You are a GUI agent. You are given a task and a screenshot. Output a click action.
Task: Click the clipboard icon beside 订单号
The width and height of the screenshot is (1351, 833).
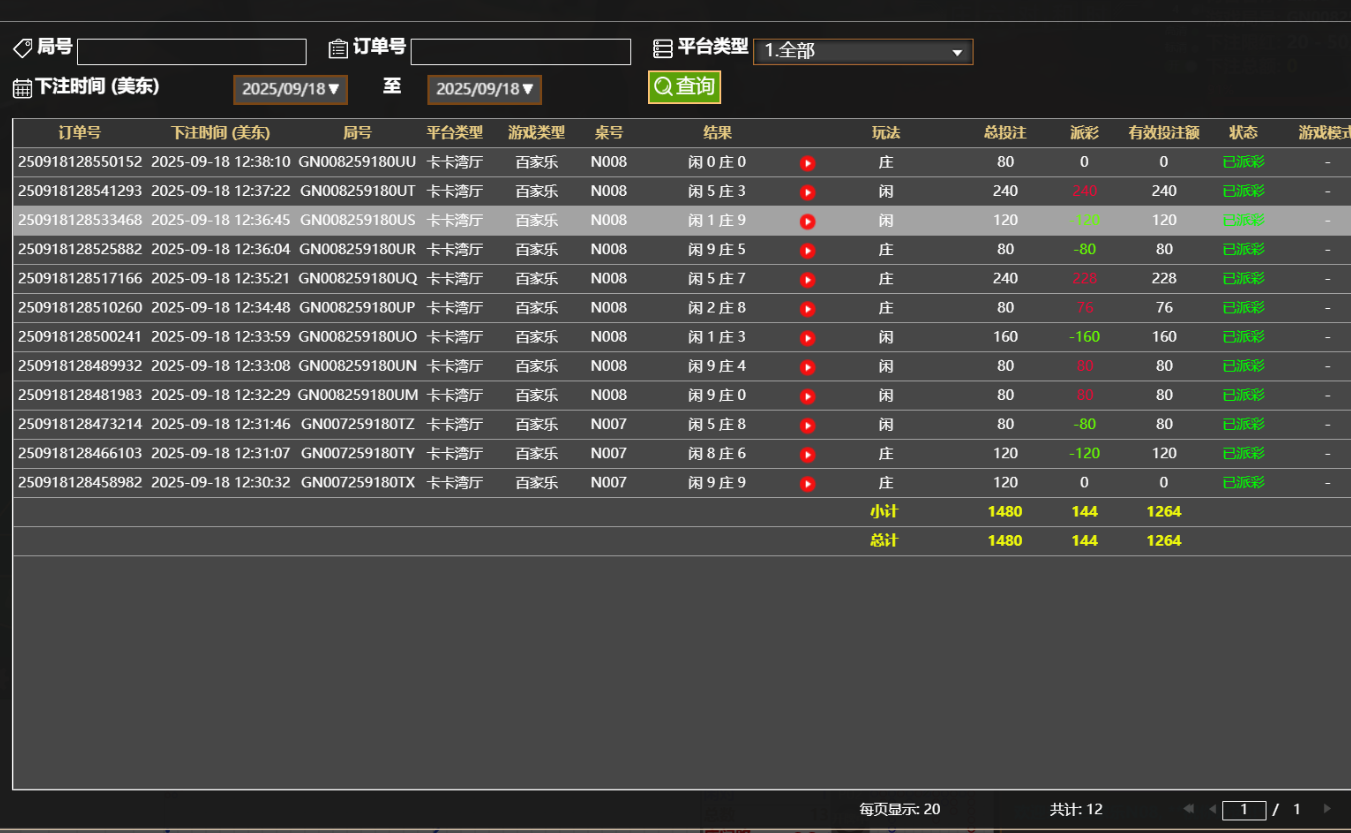coord(336,46)
